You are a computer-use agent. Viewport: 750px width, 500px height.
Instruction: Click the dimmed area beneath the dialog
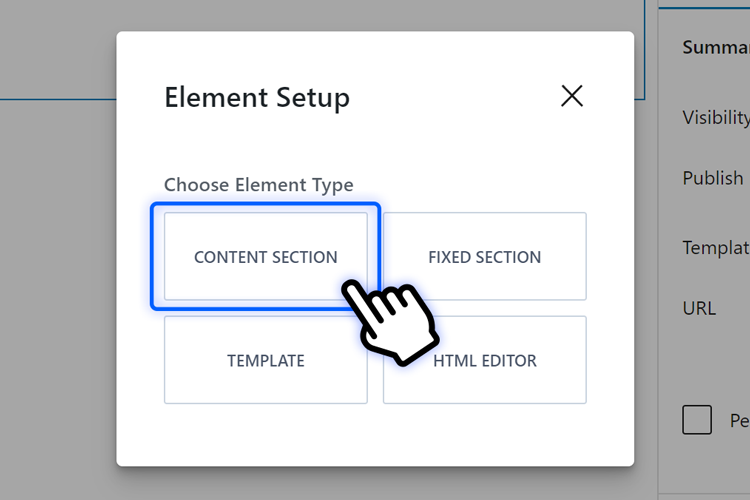[375, 484]
